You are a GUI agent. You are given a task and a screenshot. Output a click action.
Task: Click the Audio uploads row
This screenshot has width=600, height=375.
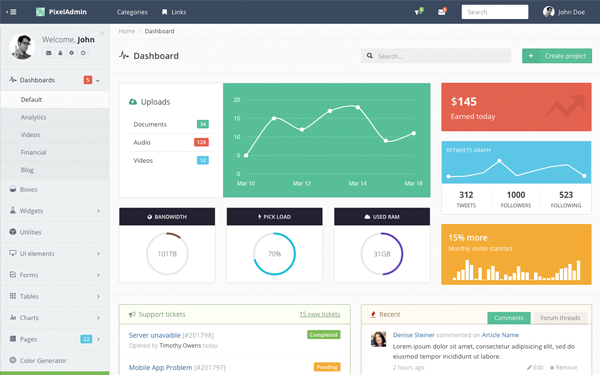coord(171,142)
